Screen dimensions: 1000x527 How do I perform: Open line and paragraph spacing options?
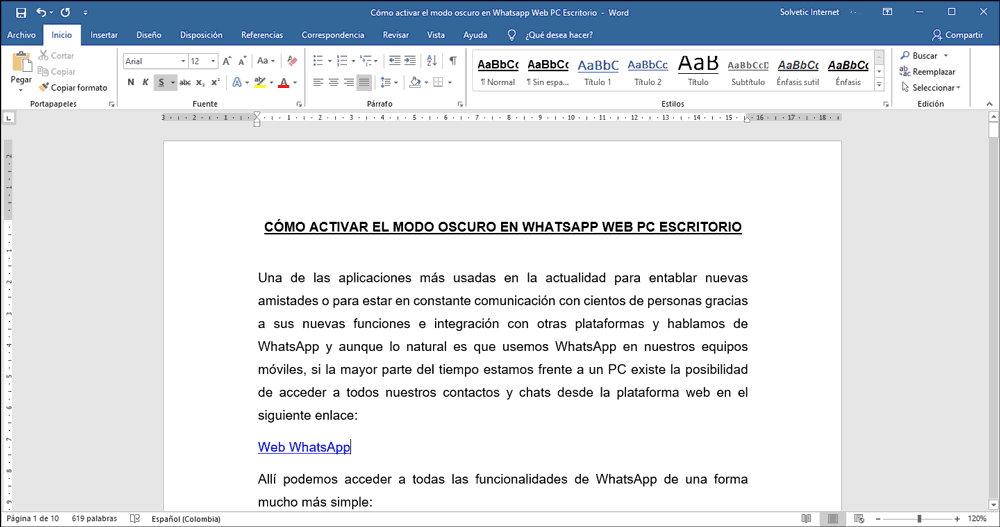(388, 82)
